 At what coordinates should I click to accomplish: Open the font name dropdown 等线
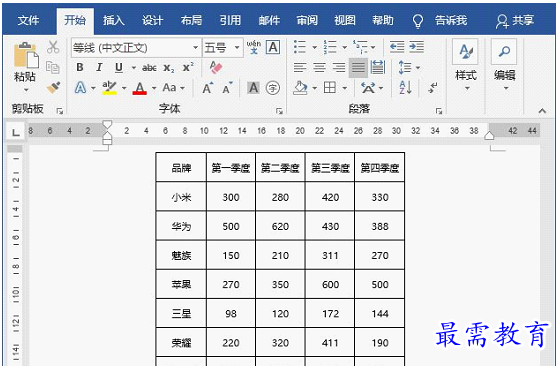pos(196,47)
